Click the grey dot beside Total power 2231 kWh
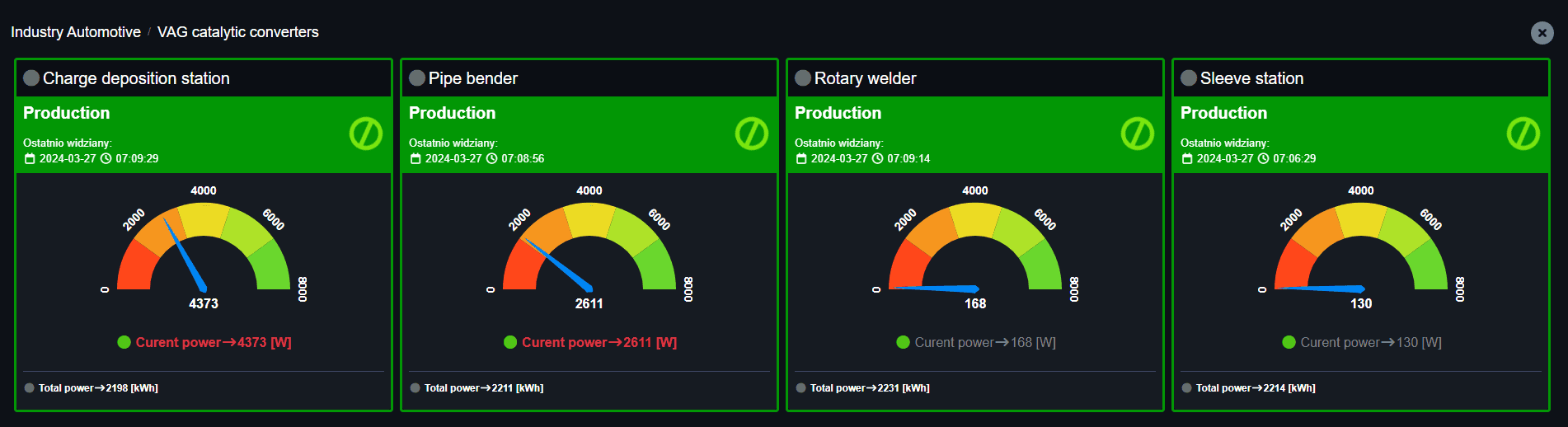 point(801,388)
